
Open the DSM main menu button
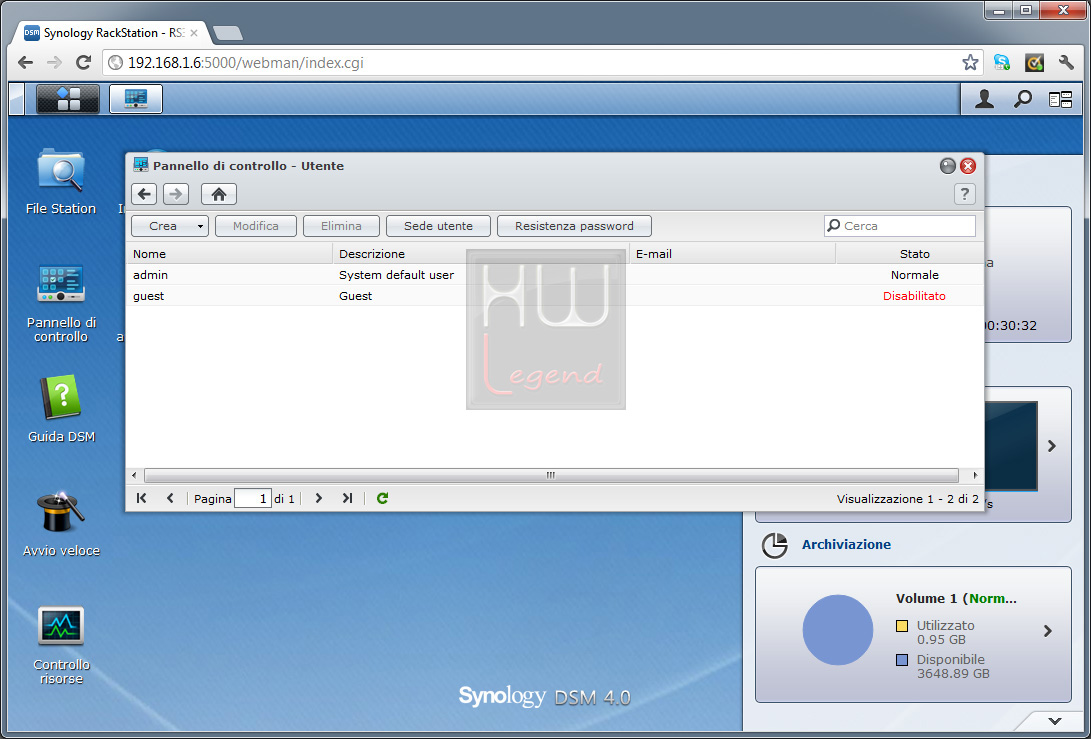tap(67, 99)
